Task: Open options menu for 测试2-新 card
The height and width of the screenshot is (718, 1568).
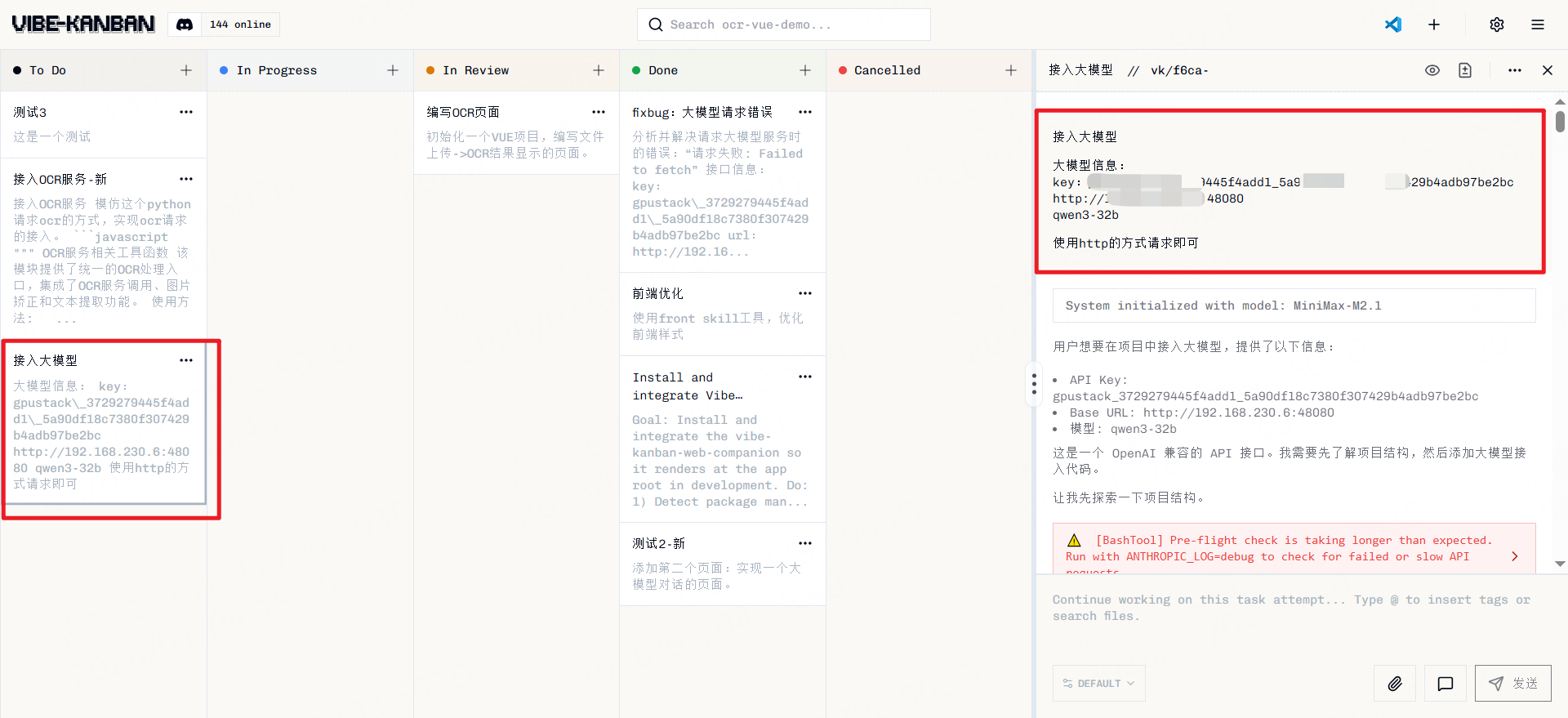Action: pos(805,543)
